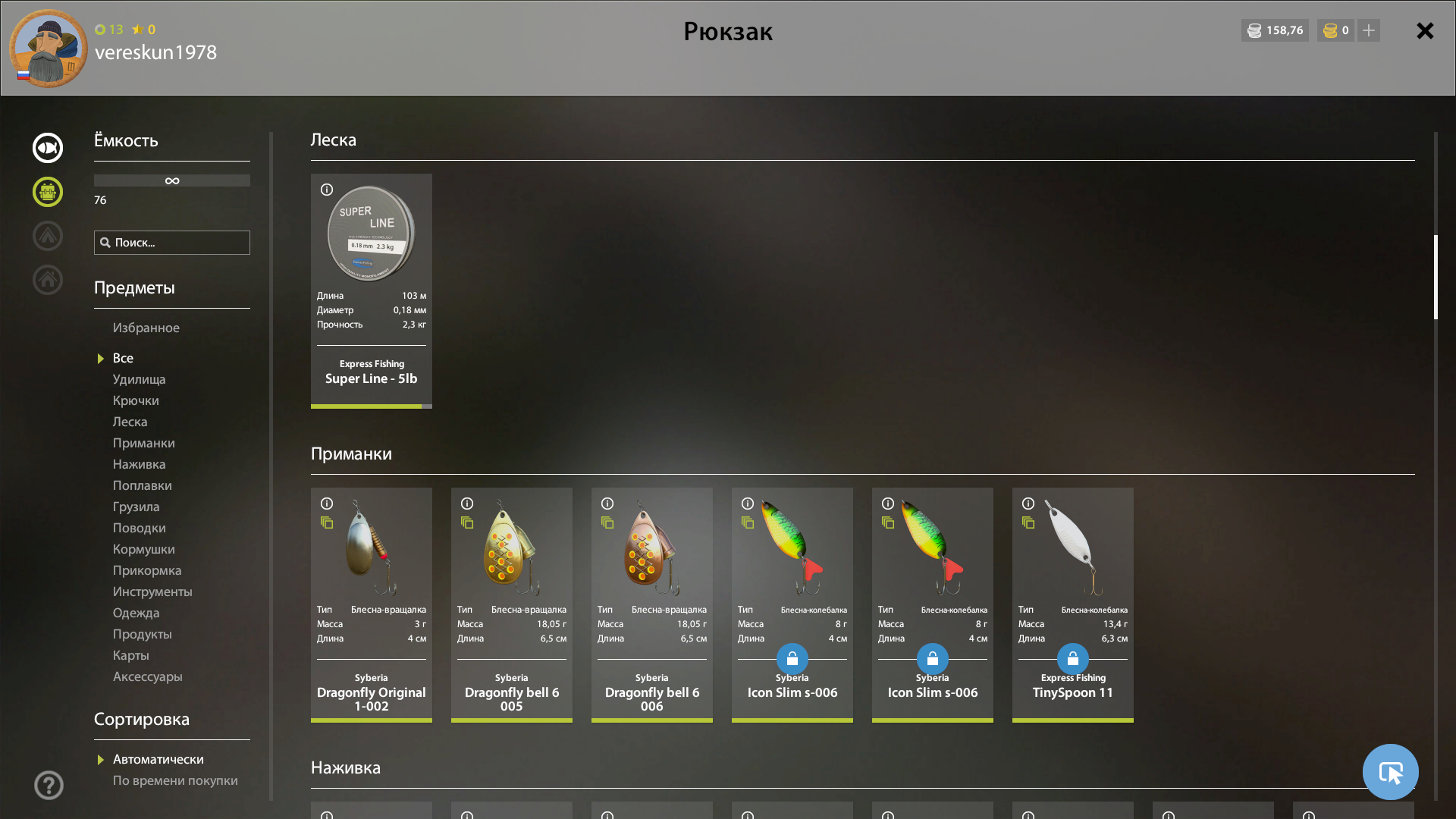This screenshot has width=1456, height=819.
Task: Open the tent camp sidebar icon
Action: [48, 236]
